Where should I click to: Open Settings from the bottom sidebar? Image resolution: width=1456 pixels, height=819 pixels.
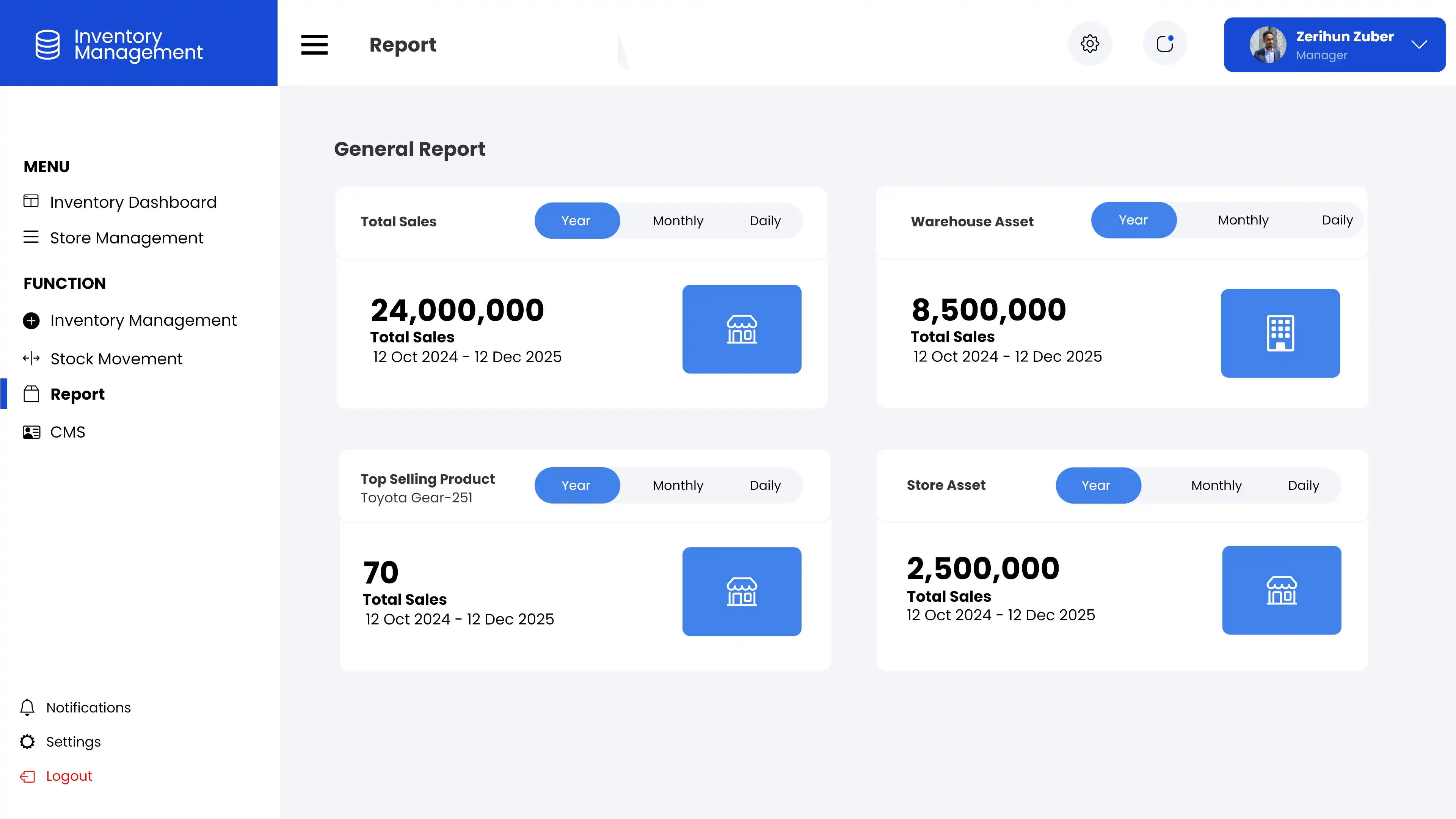[73, 742]
